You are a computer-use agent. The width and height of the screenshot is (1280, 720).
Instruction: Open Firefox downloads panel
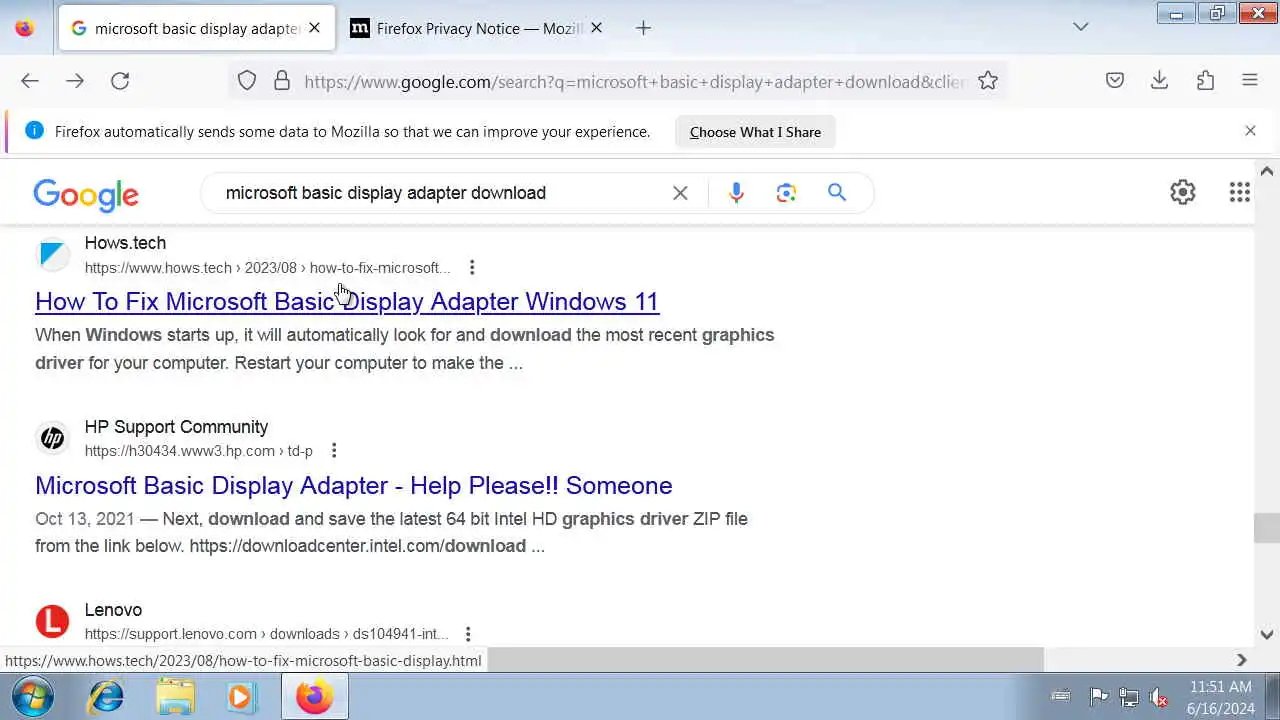coord(1160,81)
